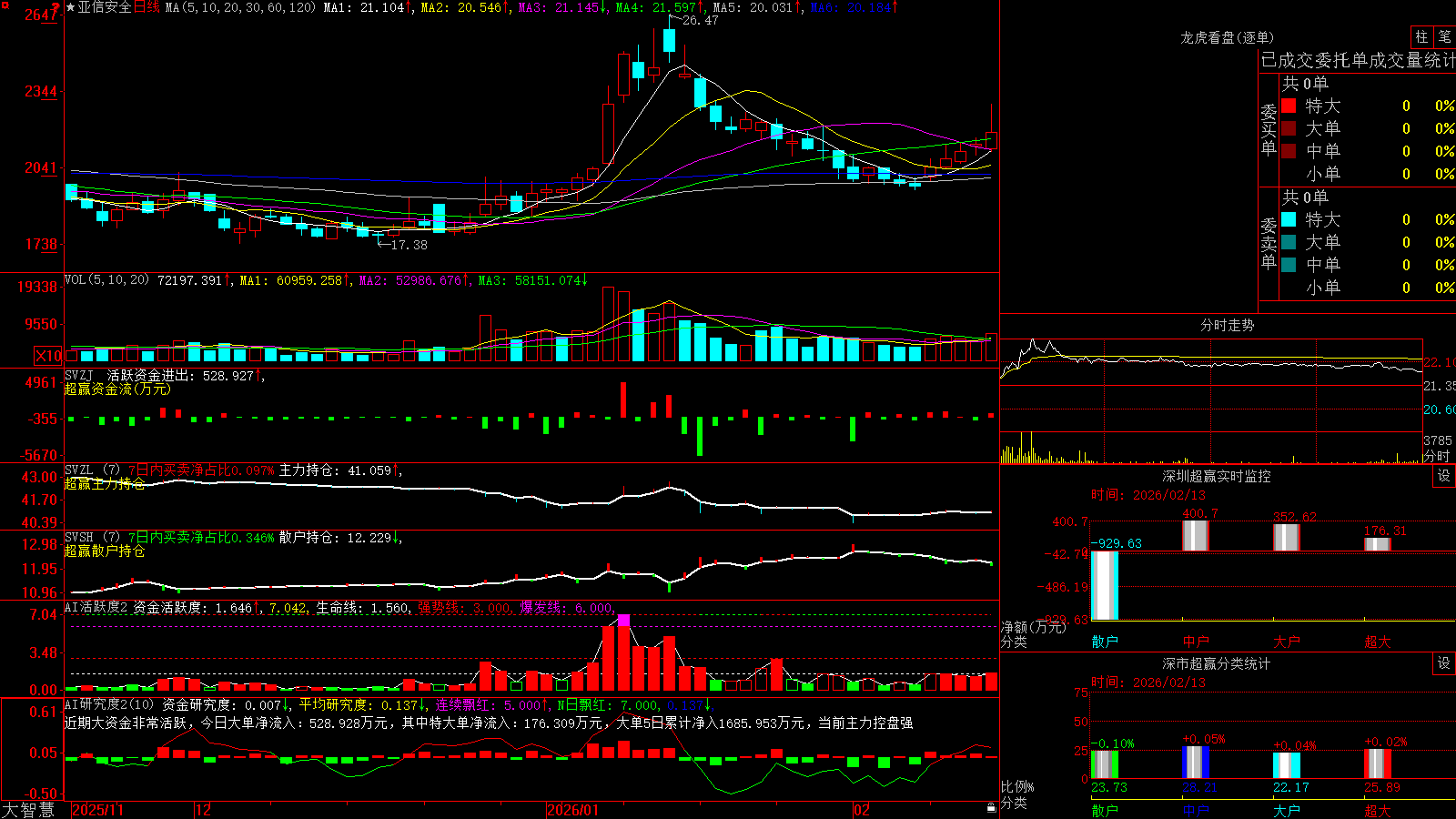This screenshot has height=819, width=1456.
Task: Click the cyan 大户 bar showing 22.17
Action: [1287, 765]
